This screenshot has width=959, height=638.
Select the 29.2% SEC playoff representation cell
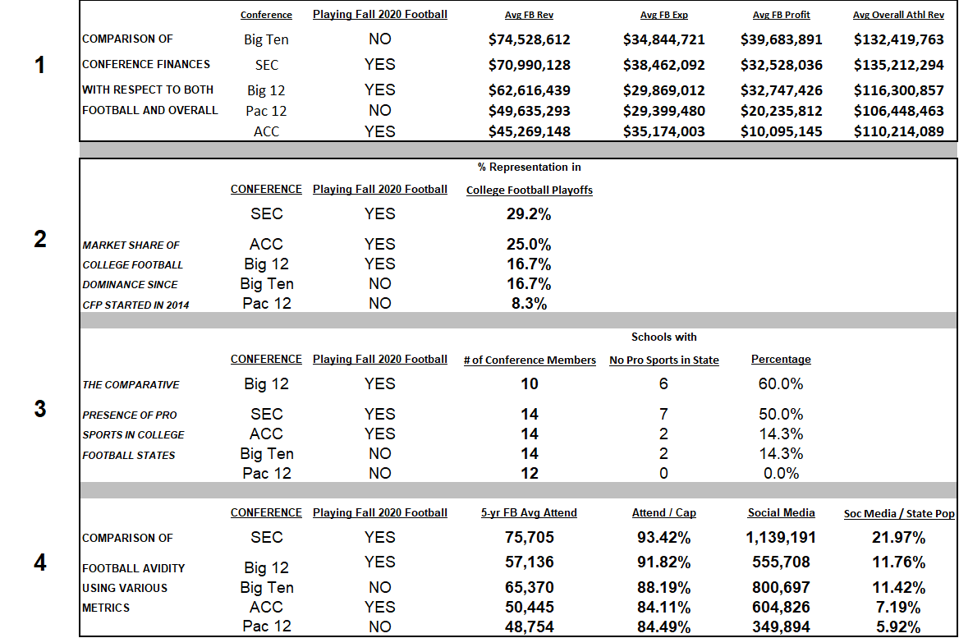pyautogui.click(x=529, y=214)
